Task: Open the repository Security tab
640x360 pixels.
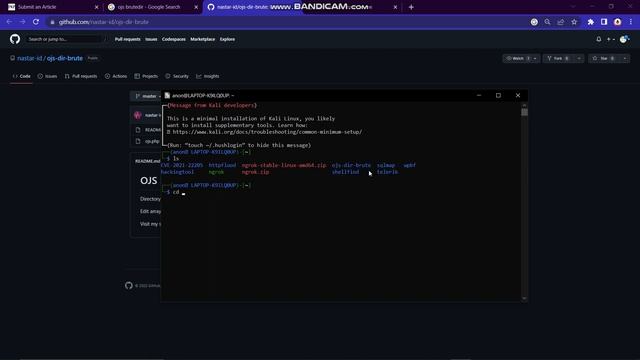Action: pyautogui.click(x=177, y=76)
